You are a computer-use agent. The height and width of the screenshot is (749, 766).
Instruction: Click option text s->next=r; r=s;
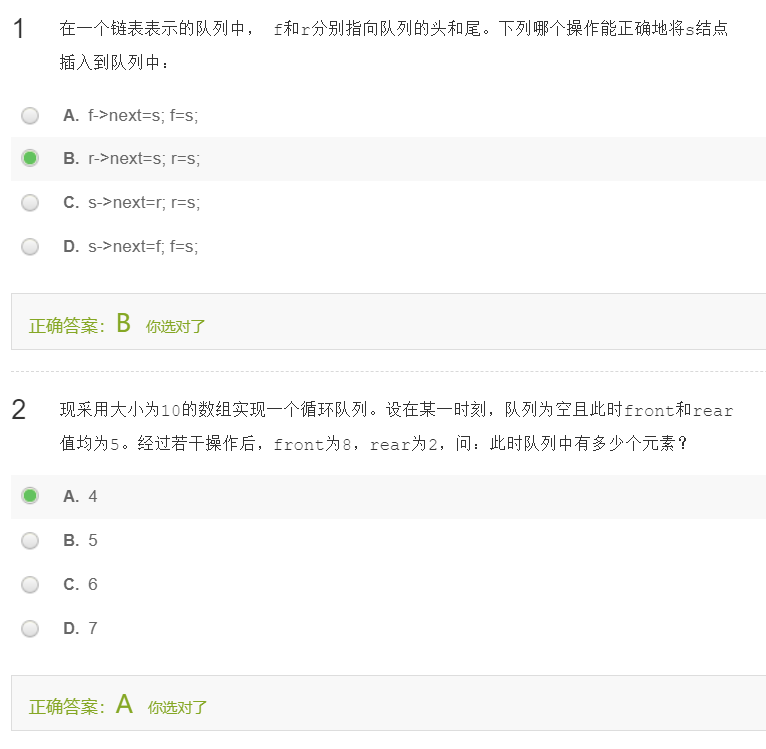[x=144, y=202]
